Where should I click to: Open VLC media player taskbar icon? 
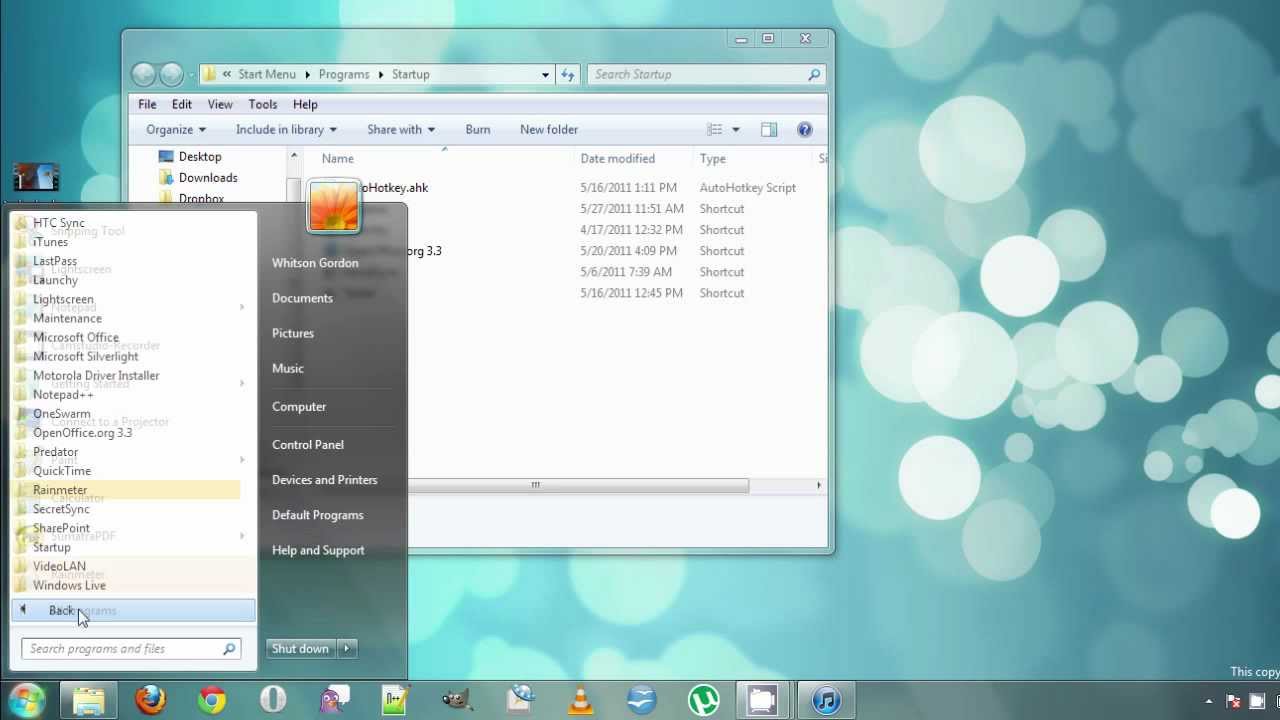pyautogui.click(x=580, y=700)
